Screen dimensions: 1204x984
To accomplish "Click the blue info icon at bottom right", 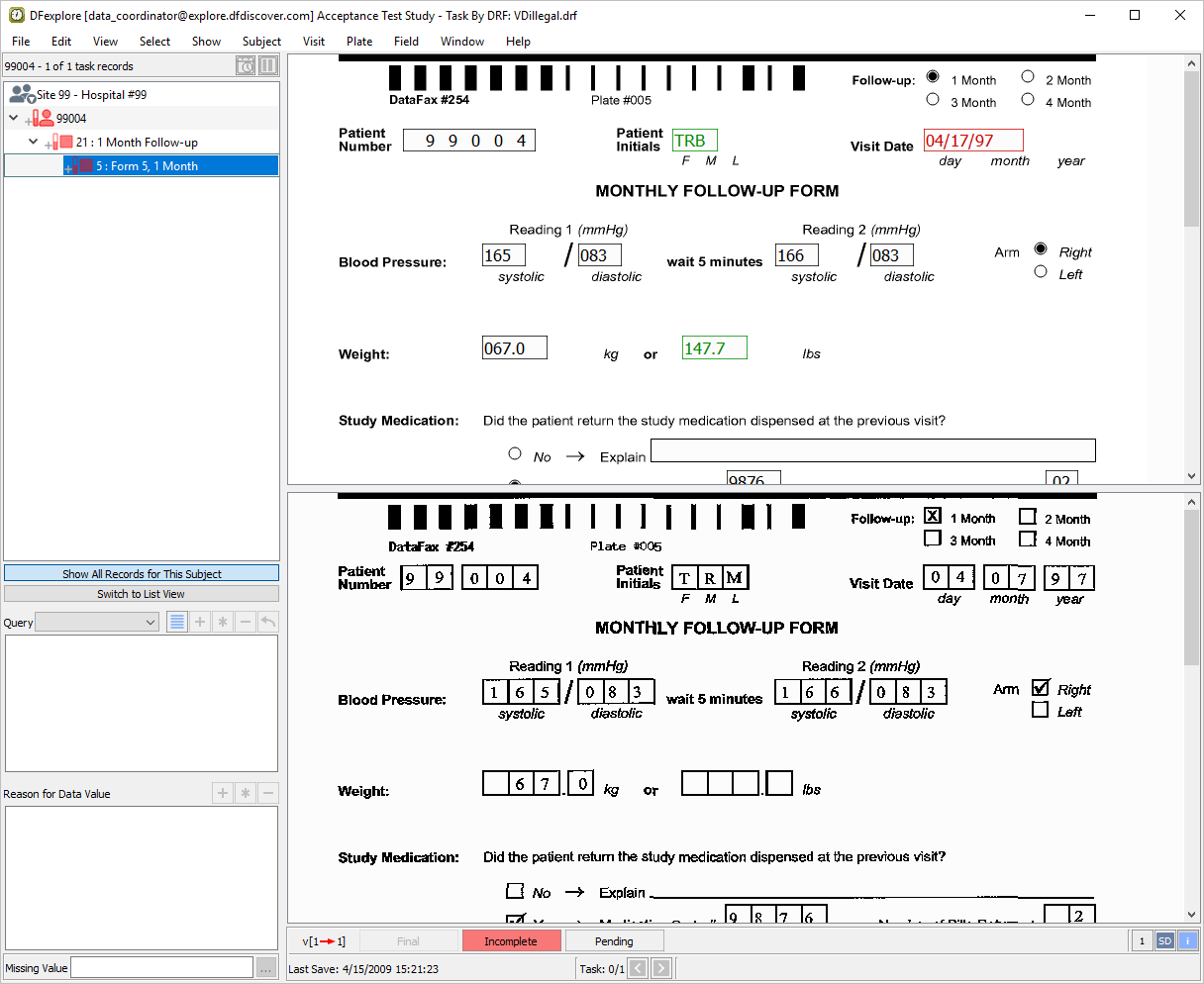I will tap(1187, 941).
